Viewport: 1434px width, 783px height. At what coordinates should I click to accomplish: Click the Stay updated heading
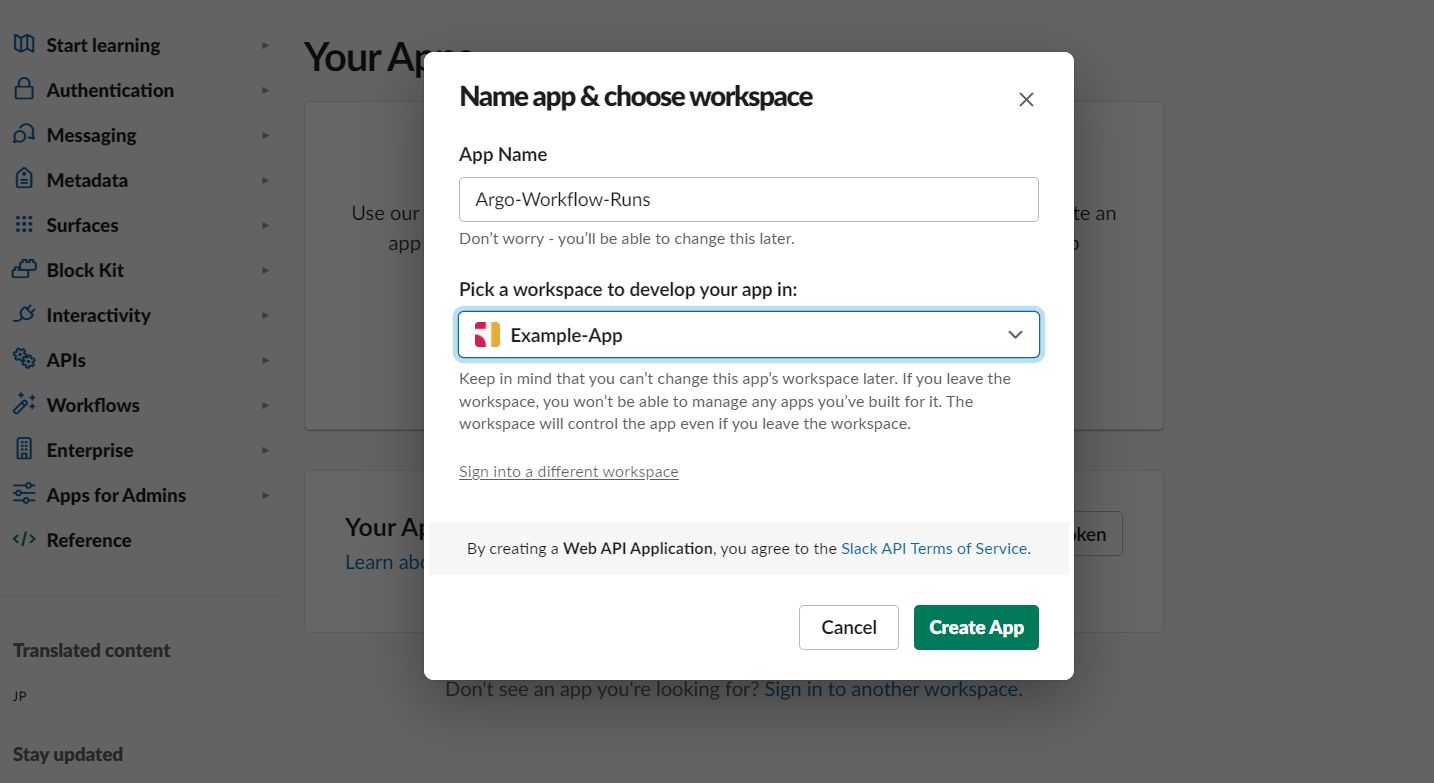[68, 754]
